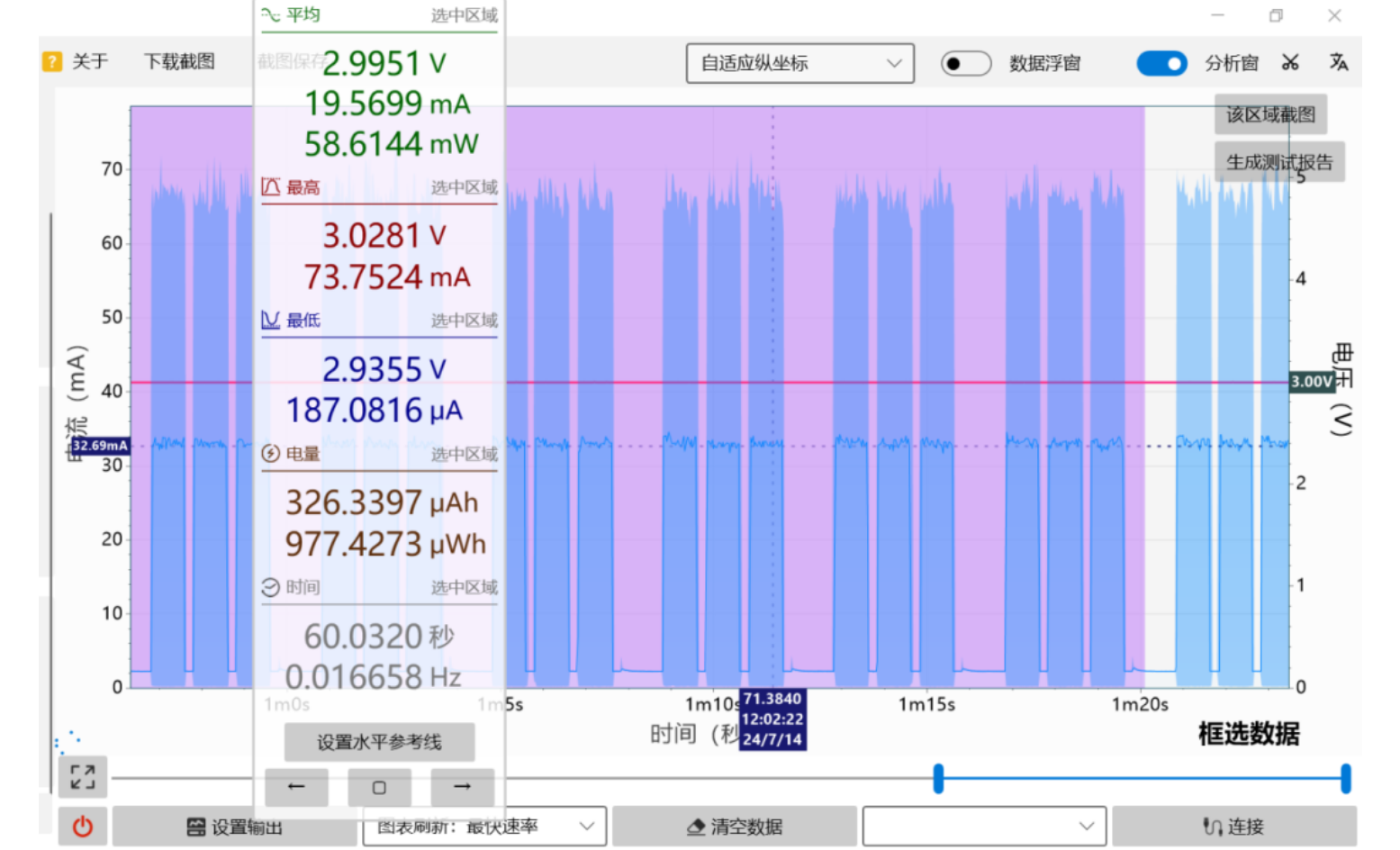Click the 0.016658 Hz frequency value
Screen dimensions: 1400x850
(x=374, y=676)
